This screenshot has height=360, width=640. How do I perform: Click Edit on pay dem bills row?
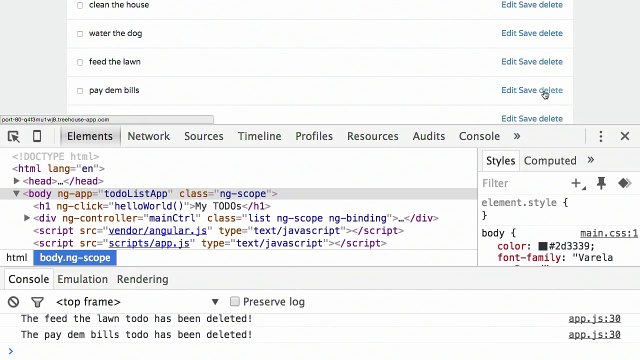[509, 90]
